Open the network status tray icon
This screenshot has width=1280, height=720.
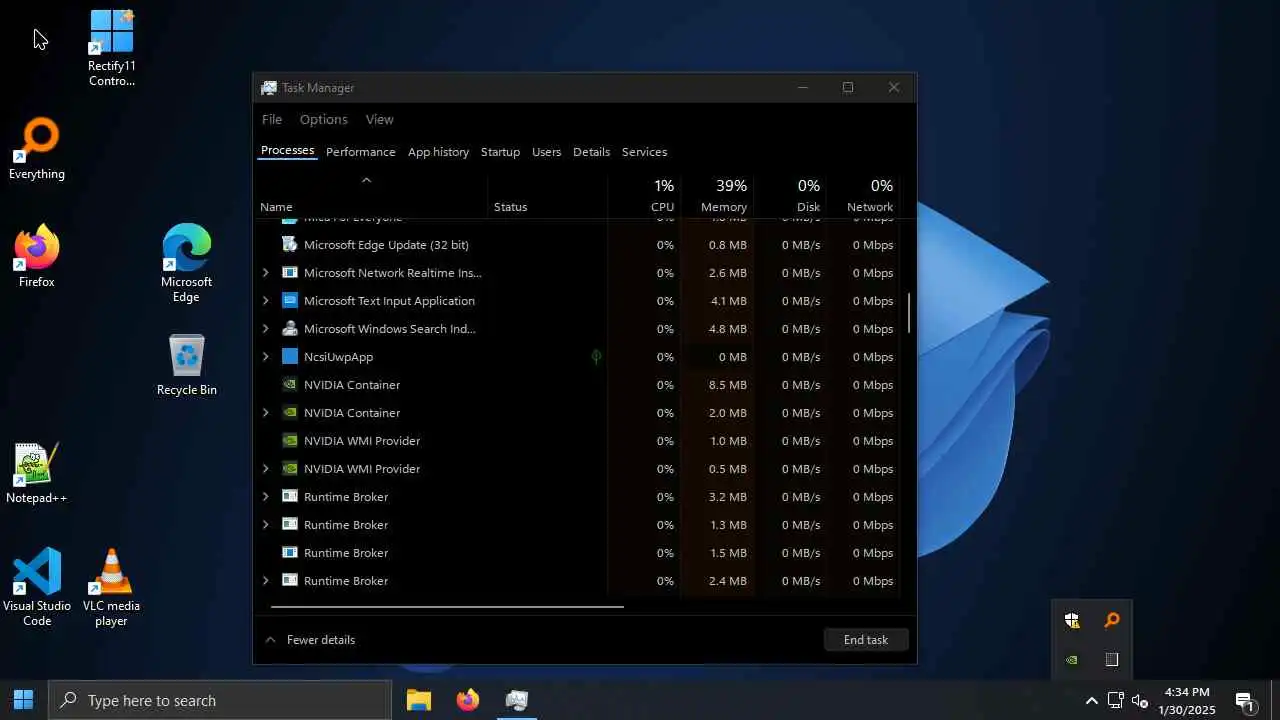pos(1116,700)
